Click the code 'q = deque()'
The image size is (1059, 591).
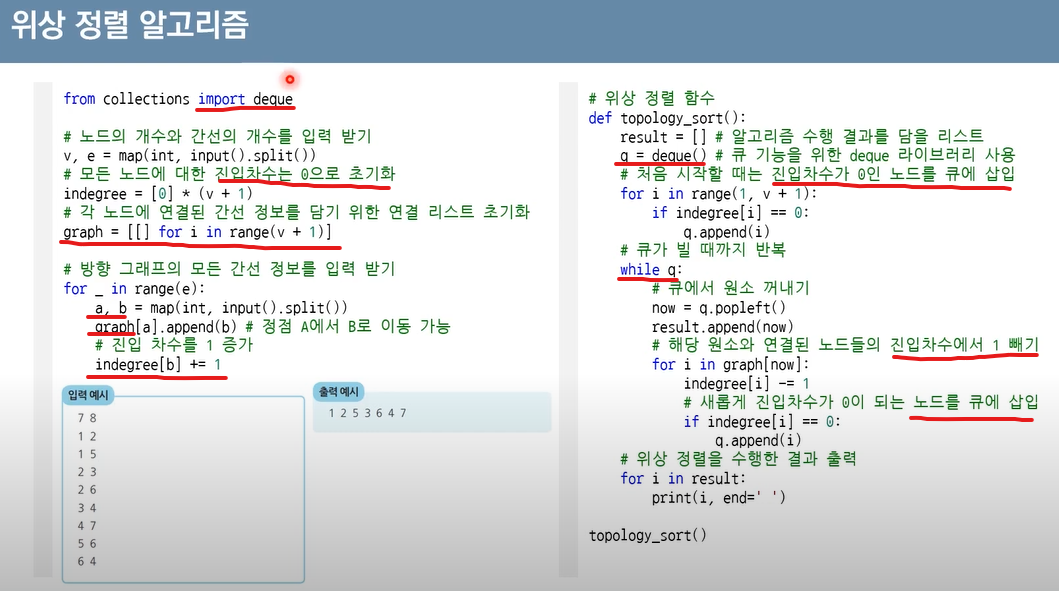[x=663, y=156]
